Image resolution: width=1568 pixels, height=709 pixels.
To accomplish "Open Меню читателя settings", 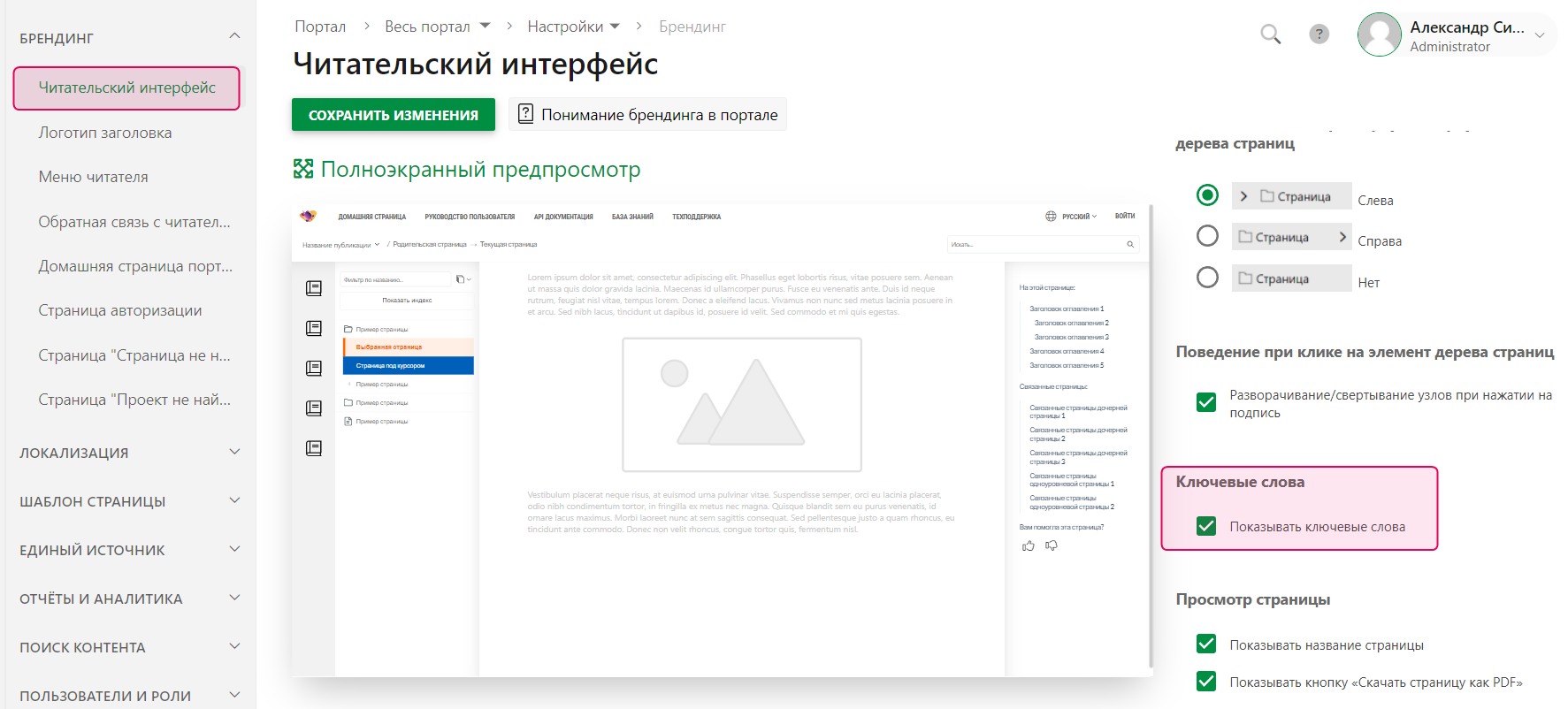I will 93,177.
